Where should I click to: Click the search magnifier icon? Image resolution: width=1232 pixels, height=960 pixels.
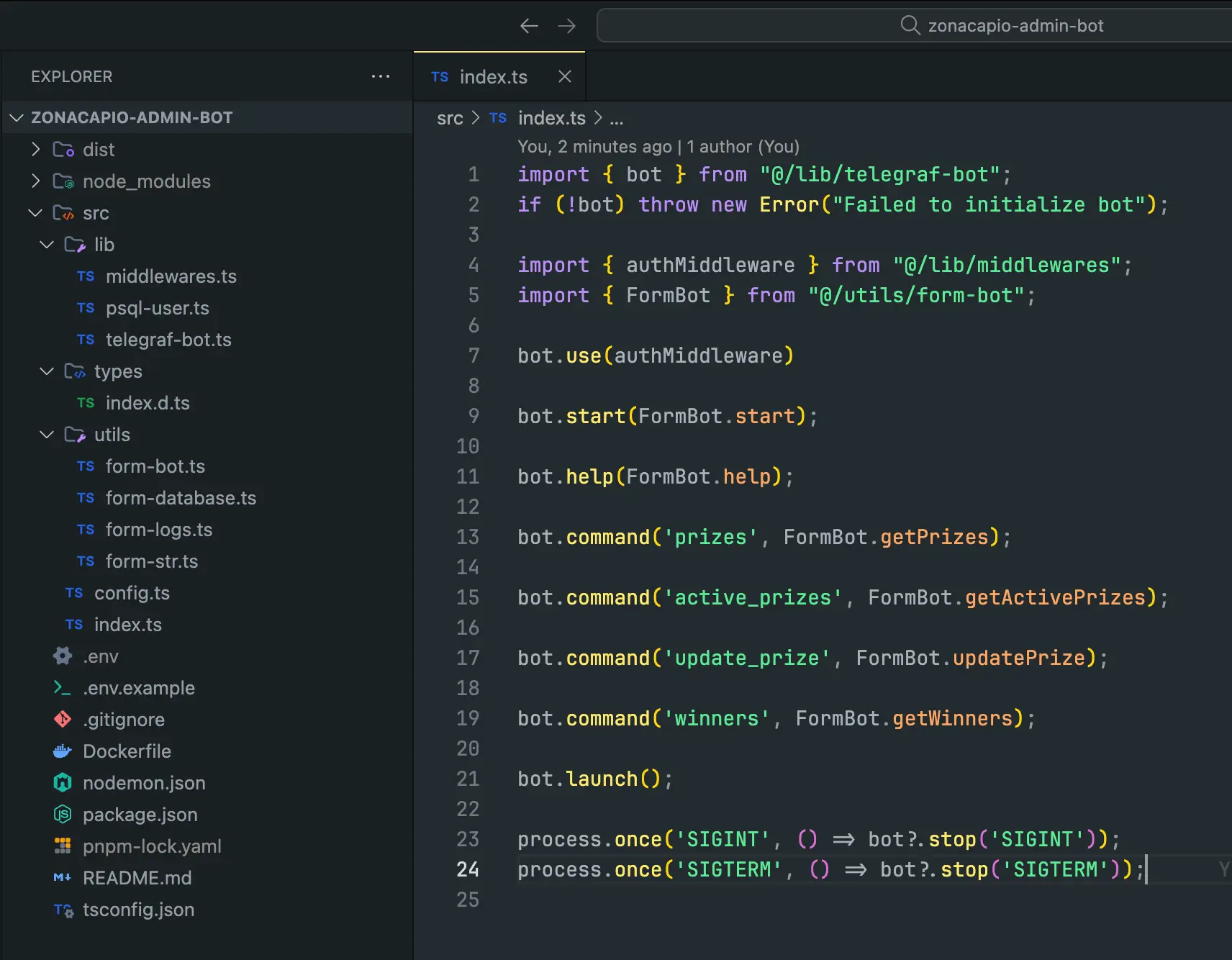pos(910,25)
